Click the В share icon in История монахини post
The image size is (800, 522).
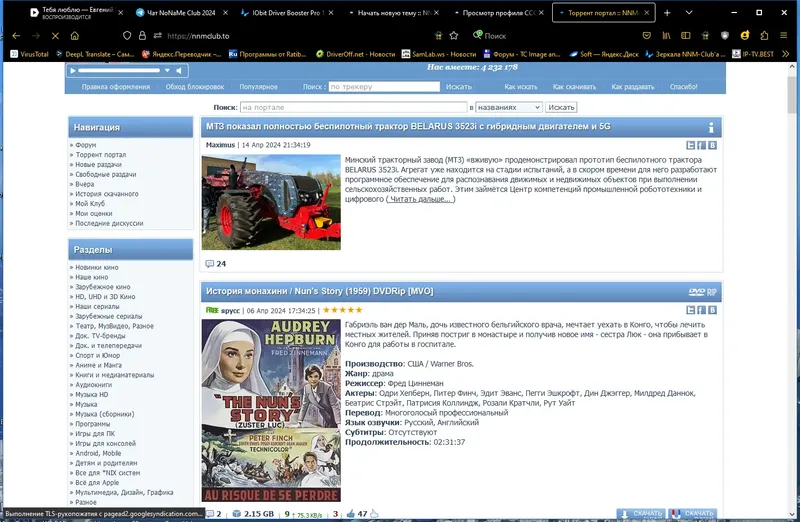(x=712, y=310)
